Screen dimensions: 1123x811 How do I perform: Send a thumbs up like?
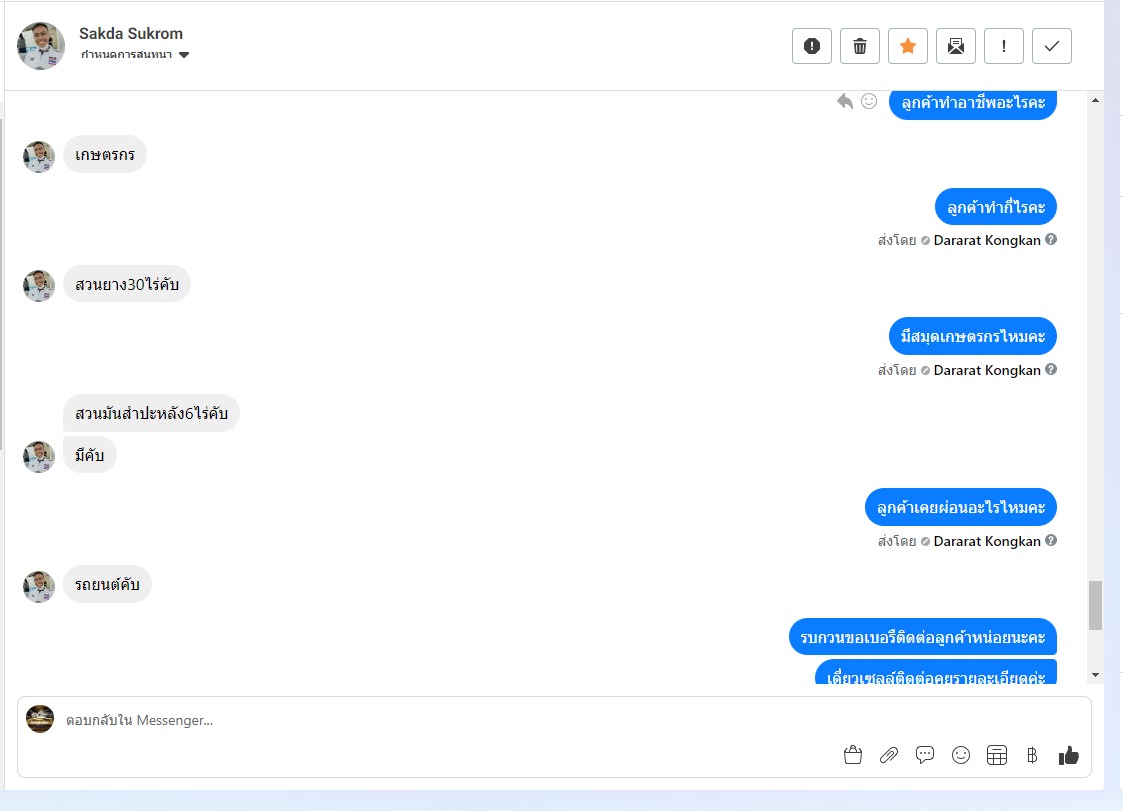[1068, 755]
